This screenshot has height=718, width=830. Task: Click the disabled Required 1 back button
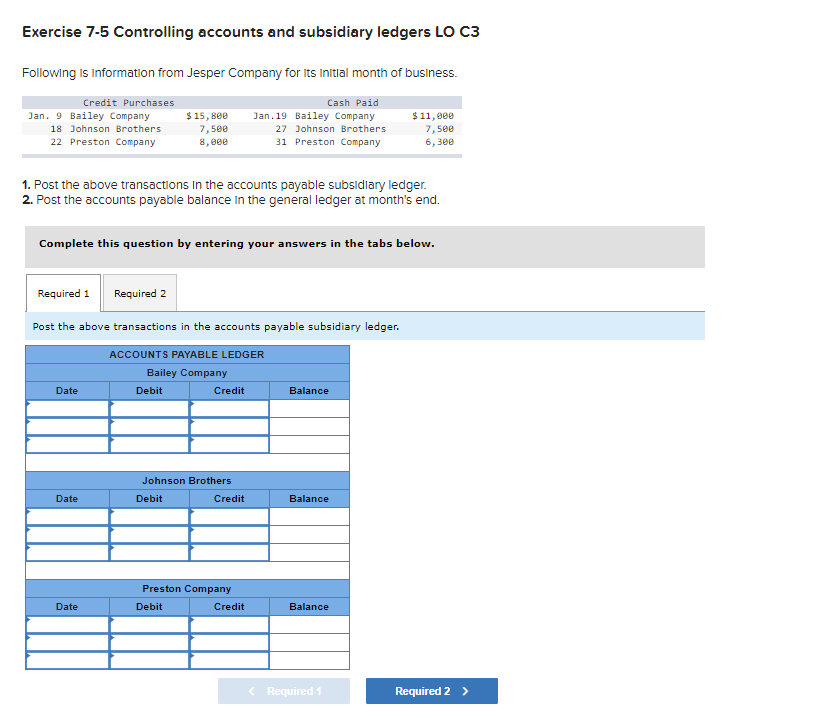click(283, 690)
